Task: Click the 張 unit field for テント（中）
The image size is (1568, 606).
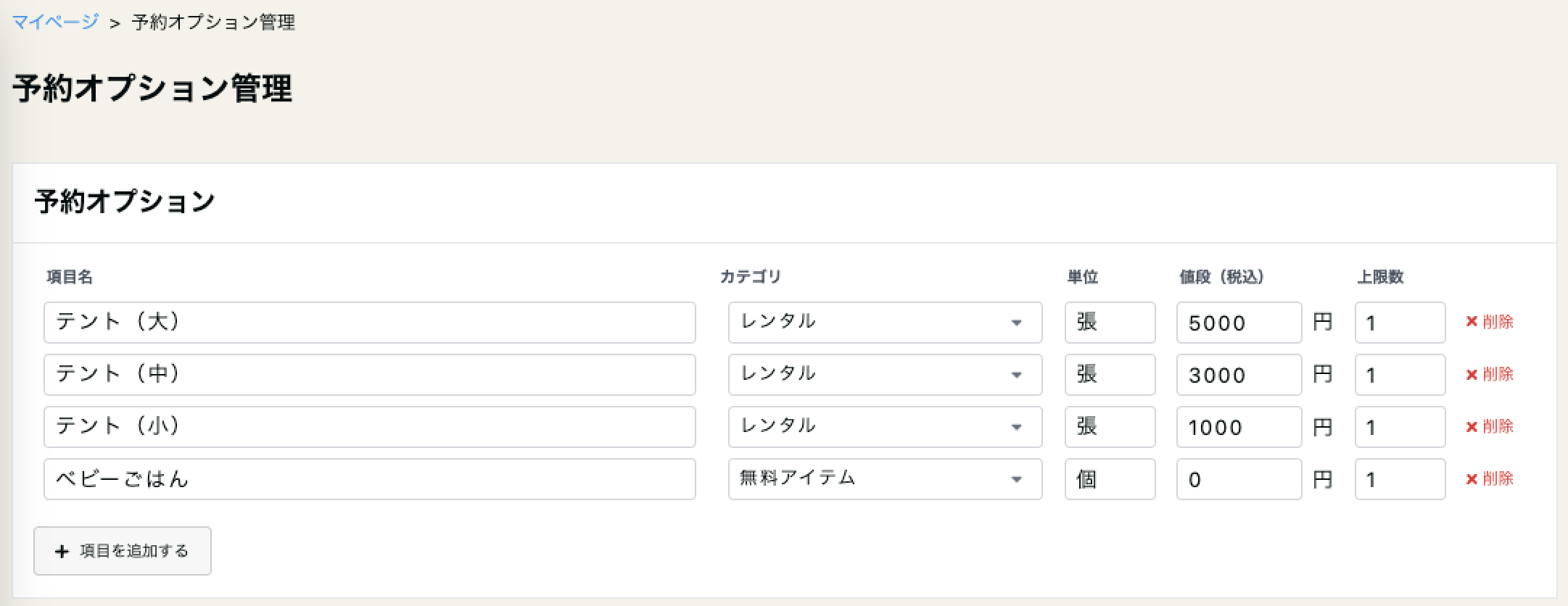Action: pos(1109,374)
